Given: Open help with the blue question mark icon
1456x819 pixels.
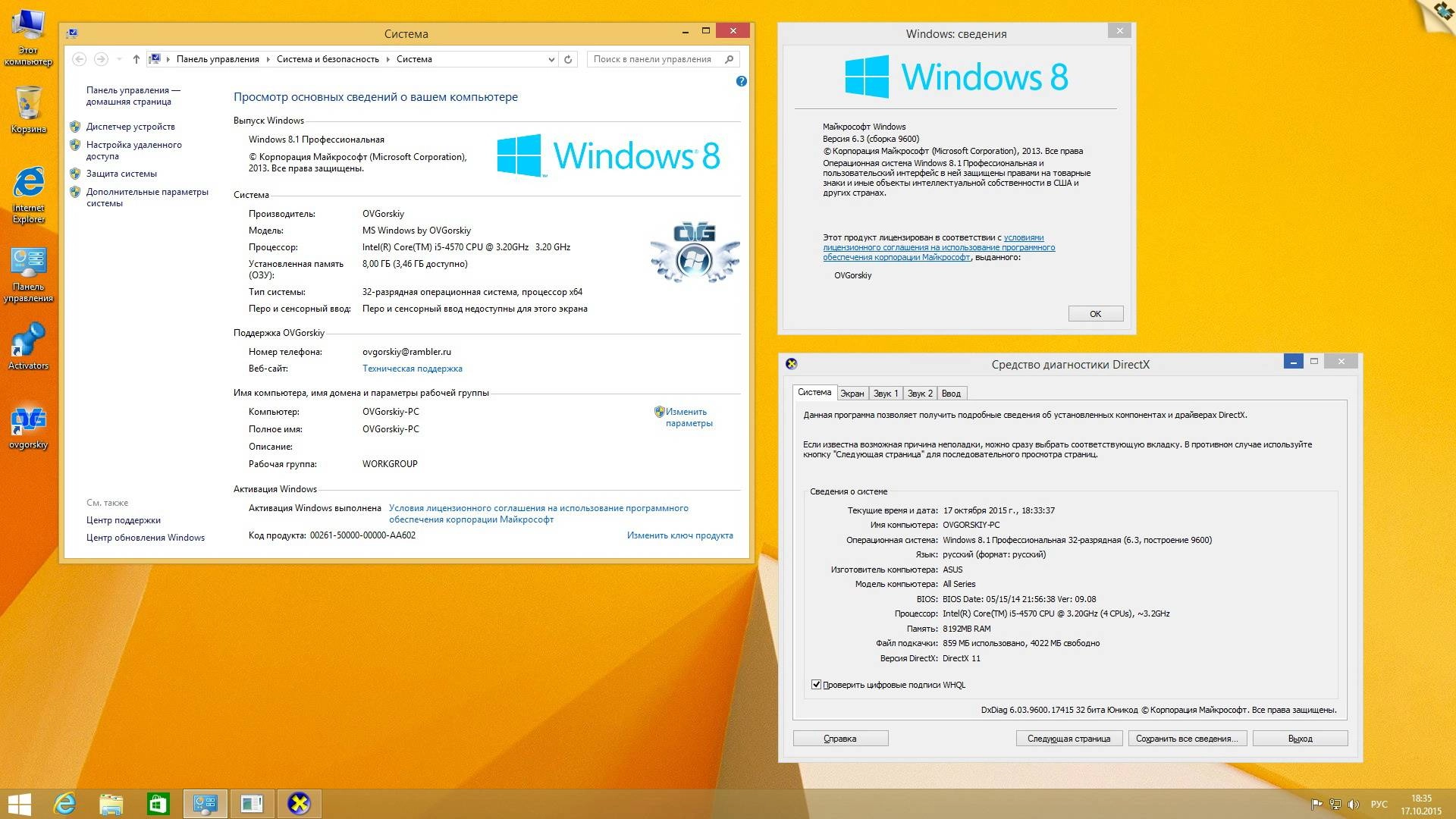Looking at the screenshot, I should tap(742, 81).
